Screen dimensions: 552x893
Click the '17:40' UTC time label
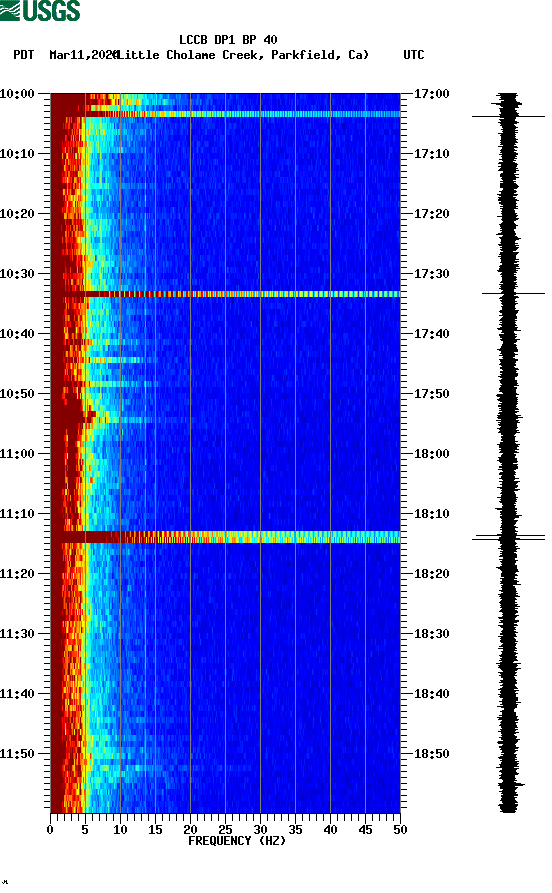[x=432, y=334]
